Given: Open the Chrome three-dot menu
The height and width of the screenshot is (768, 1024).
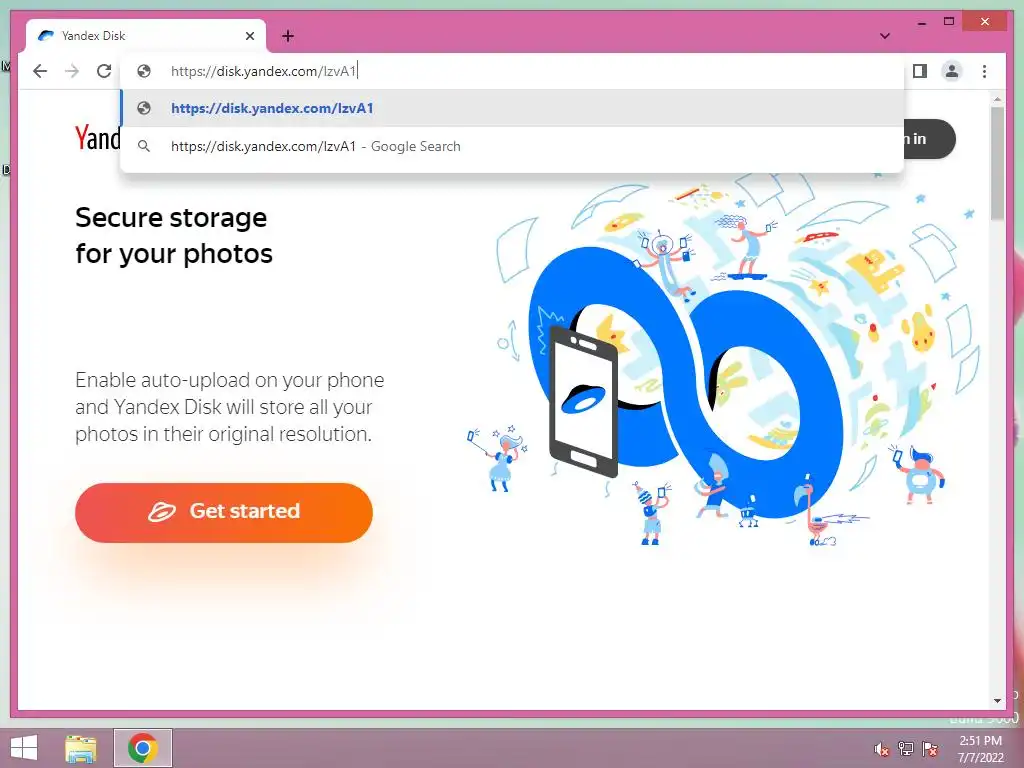Looking at the screenshot, I should tap(984, 71).
